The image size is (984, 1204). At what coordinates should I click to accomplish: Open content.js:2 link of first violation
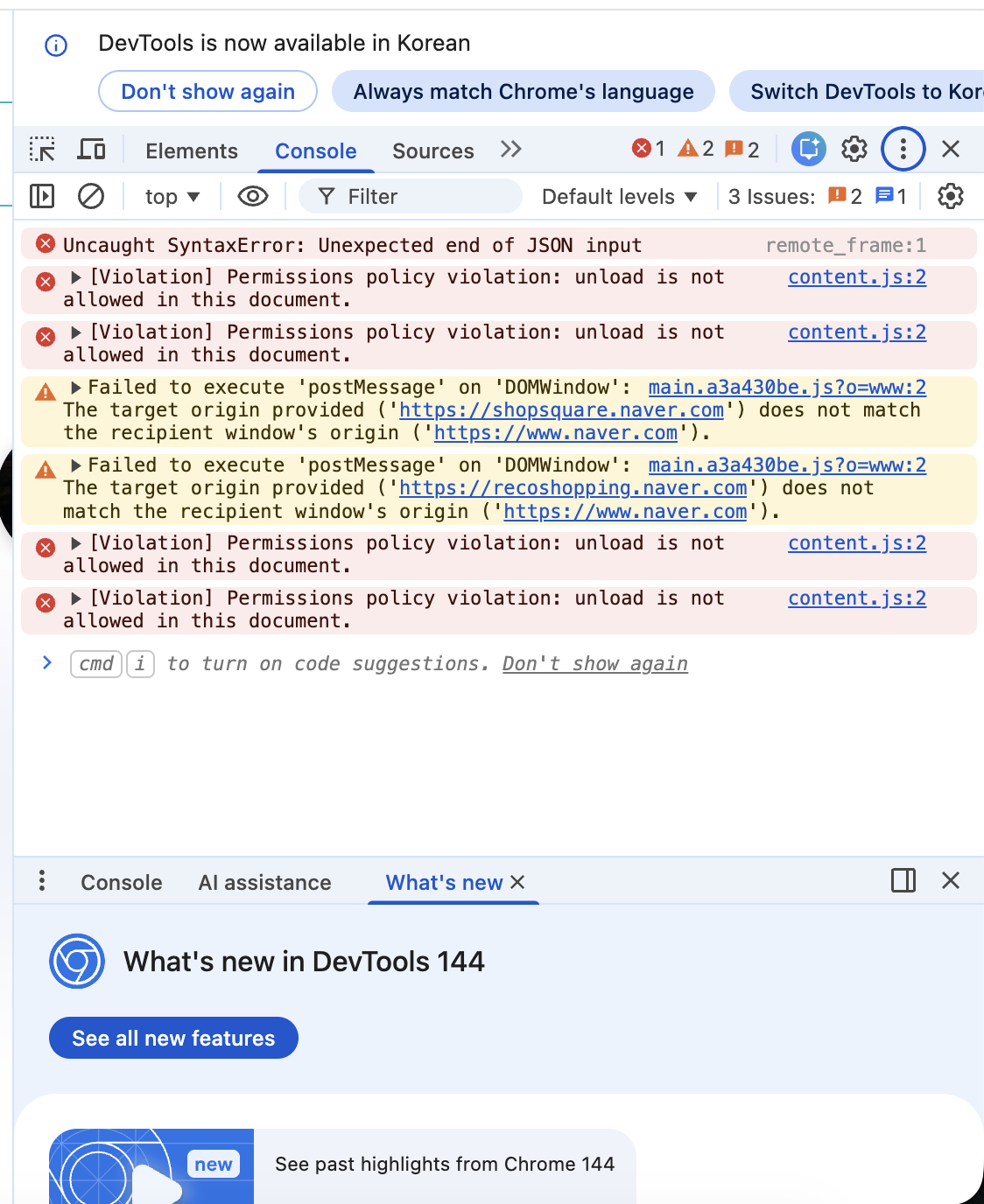[857, 277]
